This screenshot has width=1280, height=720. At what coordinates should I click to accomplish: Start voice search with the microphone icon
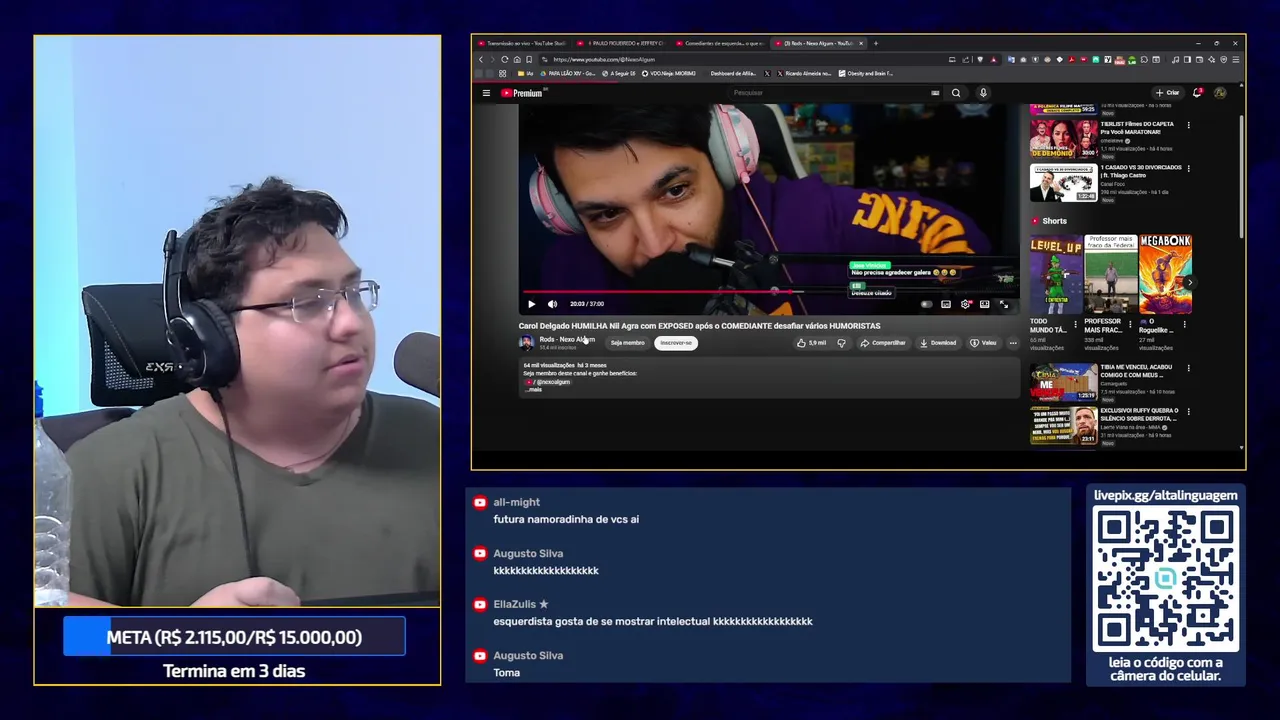pos(983,93)
